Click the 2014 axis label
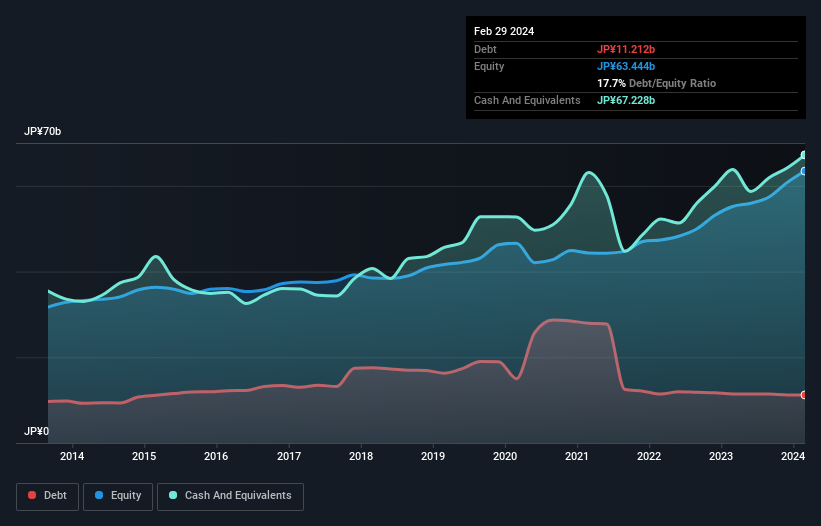821x526 pixels. (x=72, y=456)
